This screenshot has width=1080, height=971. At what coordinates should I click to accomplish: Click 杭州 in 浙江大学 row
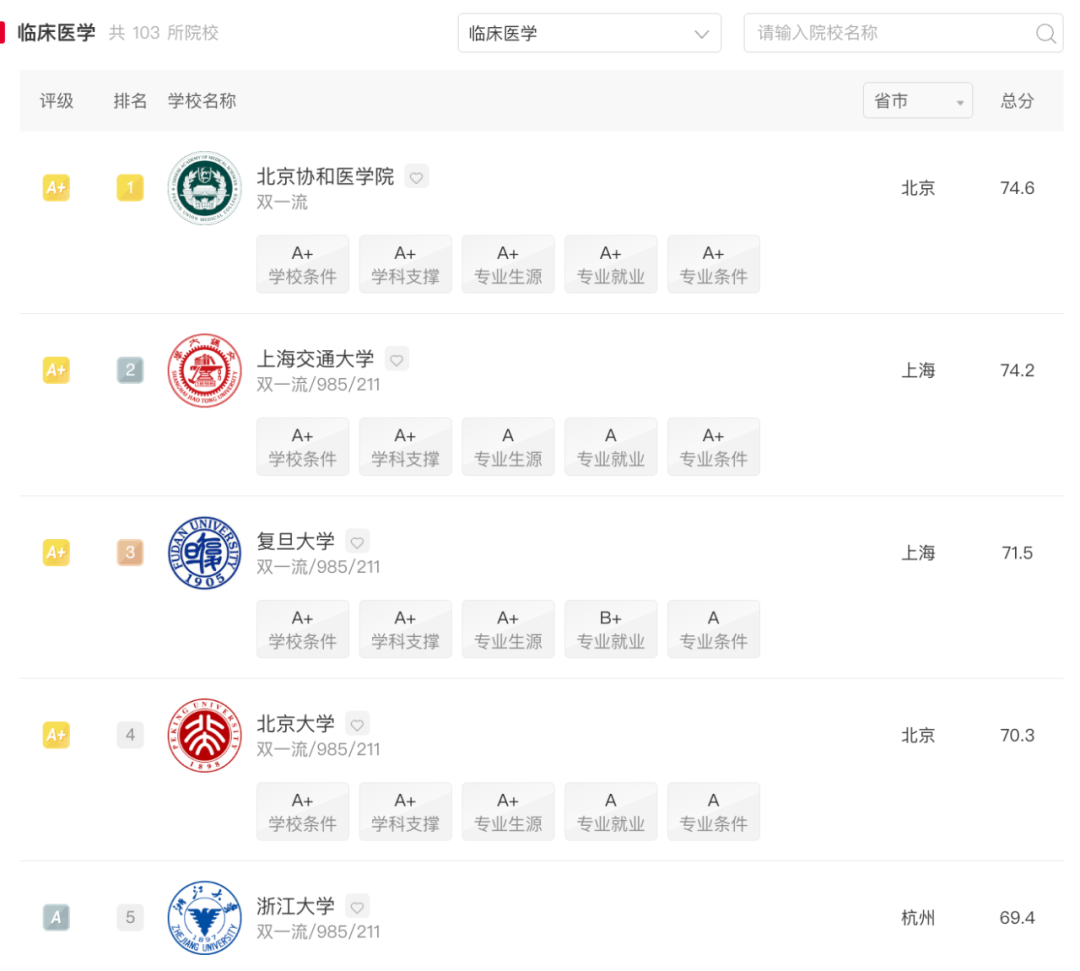click(918, 918)
